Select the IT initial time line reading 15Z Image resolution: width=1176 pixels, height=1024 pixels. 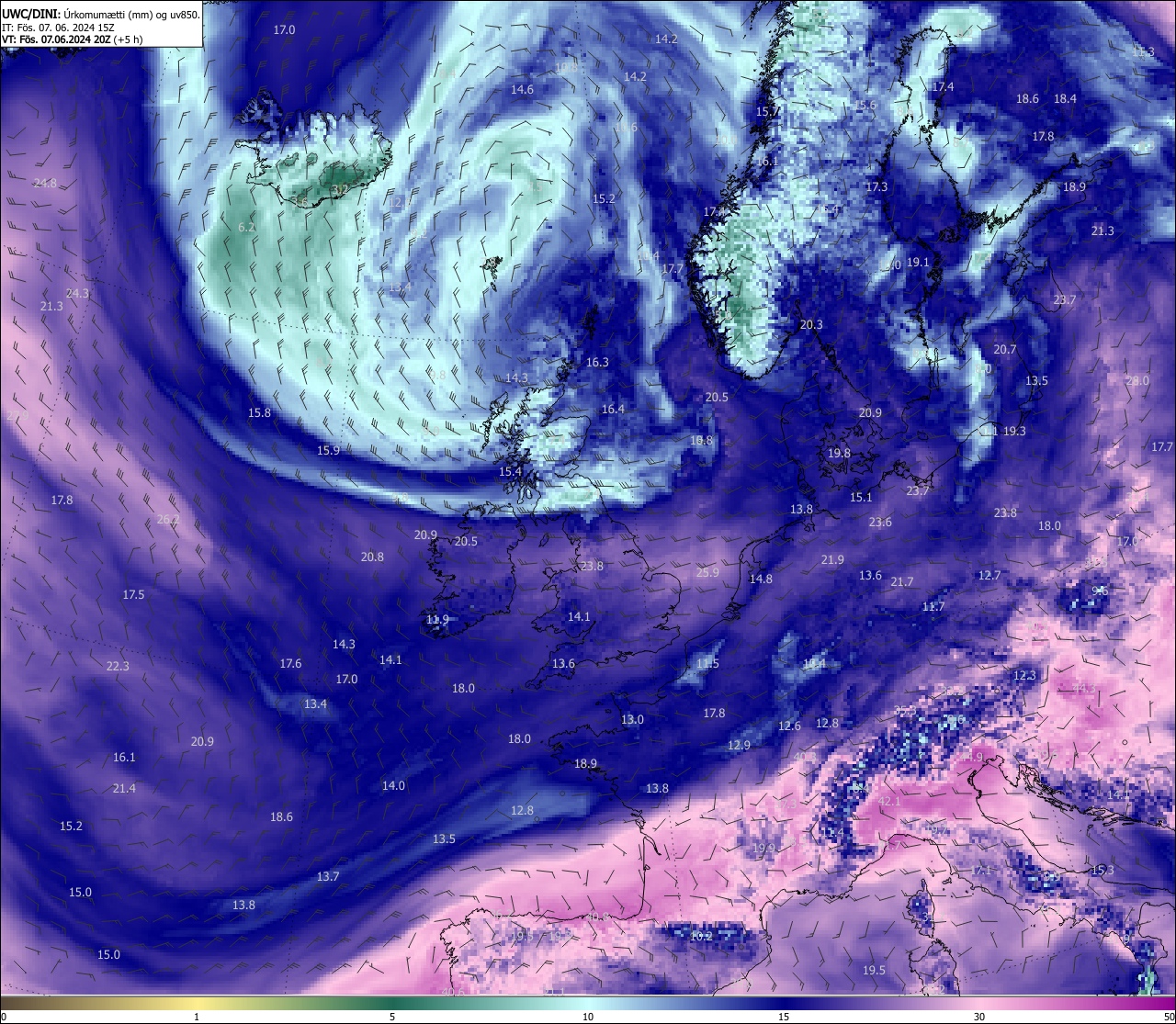click(x=58, y=28)
